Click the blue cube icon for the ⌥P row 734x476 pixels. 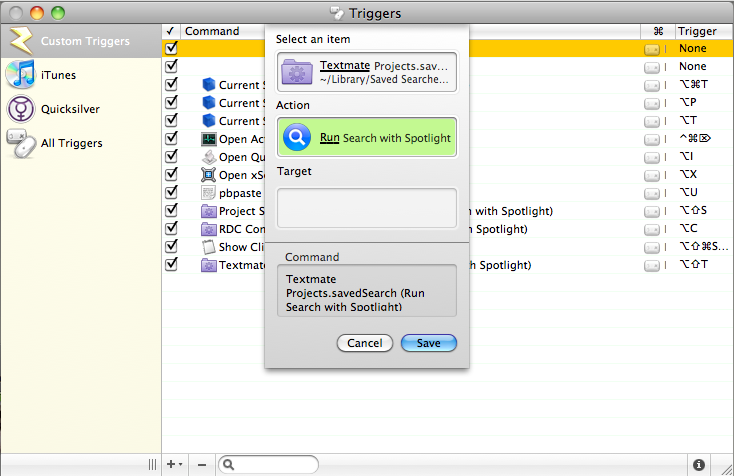(208, 103)
